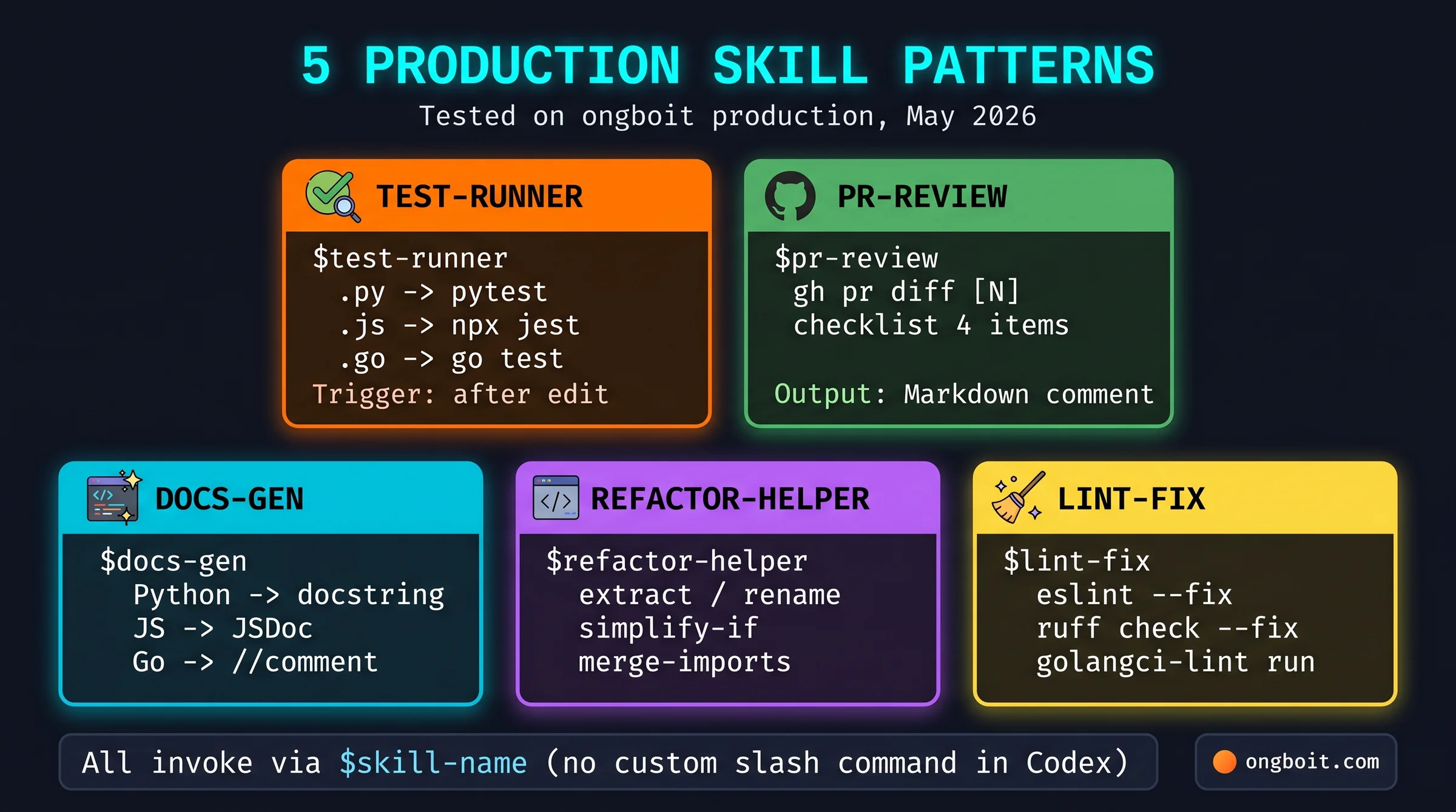1456x812 pixels.
Task: Click the orange dot beside ongboit.com
Action: (1224, 762)
